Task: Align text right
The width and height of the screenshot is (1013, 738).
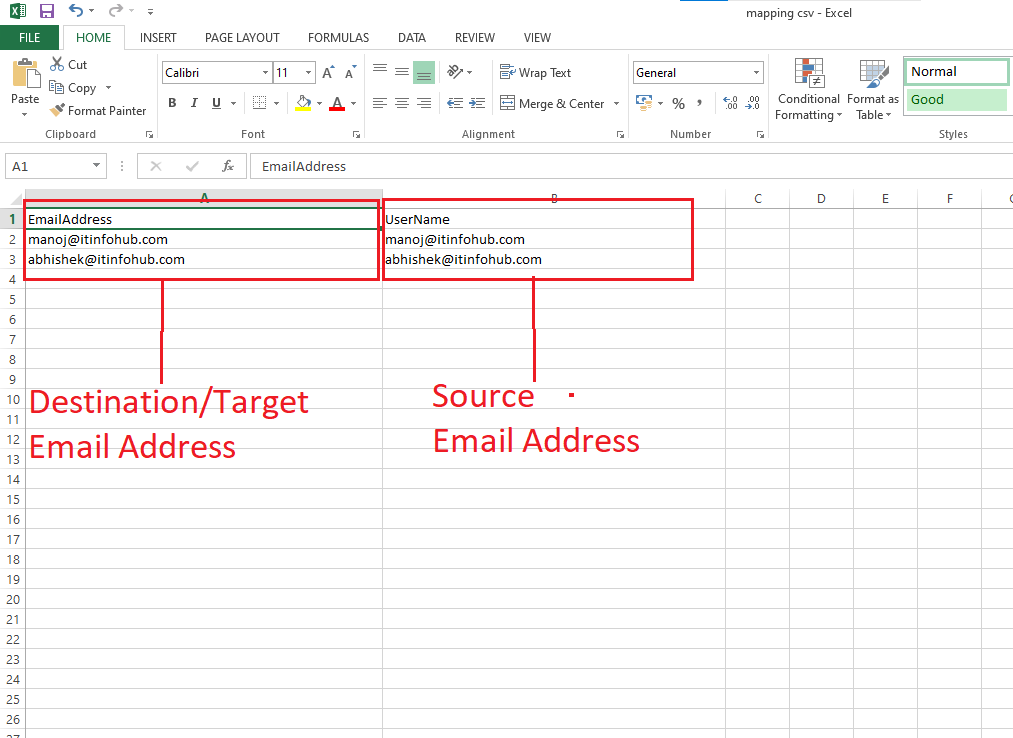Action: (x=424, y=103)
